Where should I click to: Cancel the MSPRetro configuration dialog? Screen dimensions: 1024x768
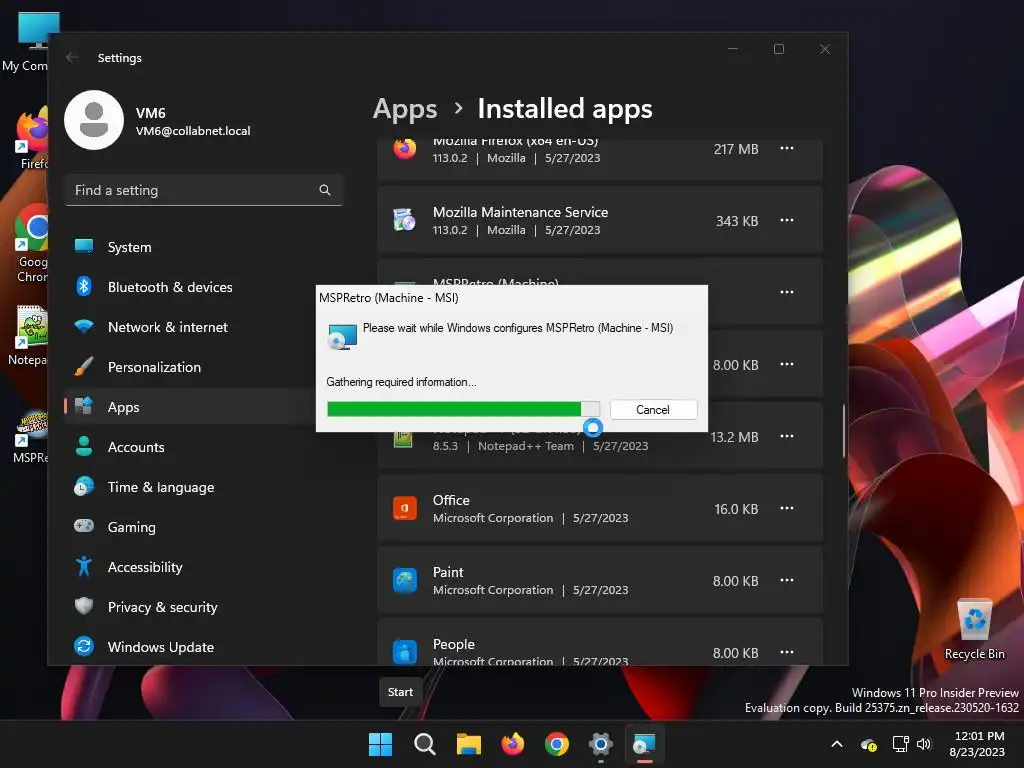click(653, 409)
